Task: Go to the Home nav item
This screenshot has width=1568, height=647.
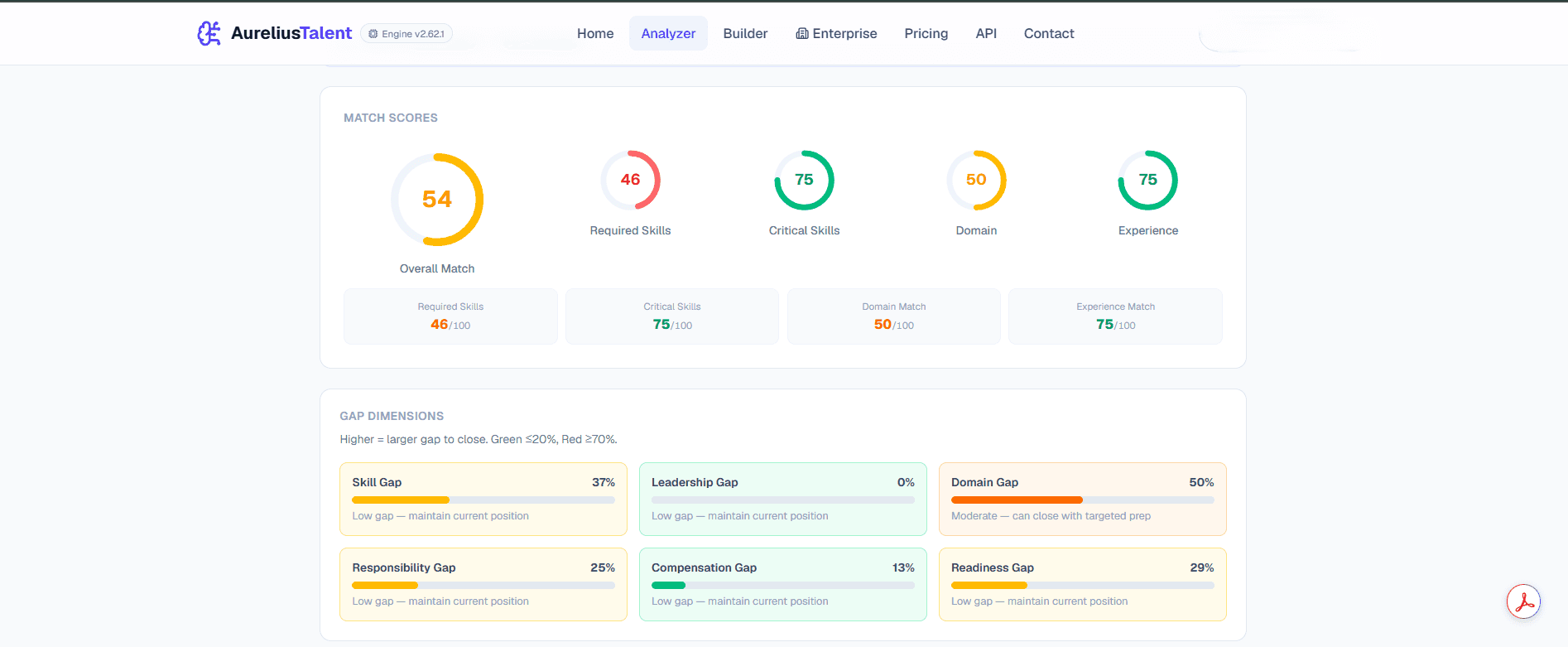Action: (x=595, y=33)
